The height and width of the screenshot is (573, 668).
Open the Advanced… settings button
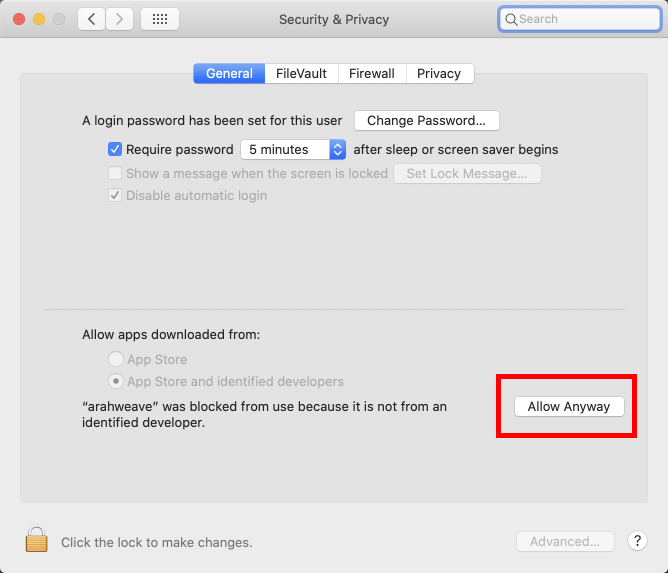coord(565,541)
